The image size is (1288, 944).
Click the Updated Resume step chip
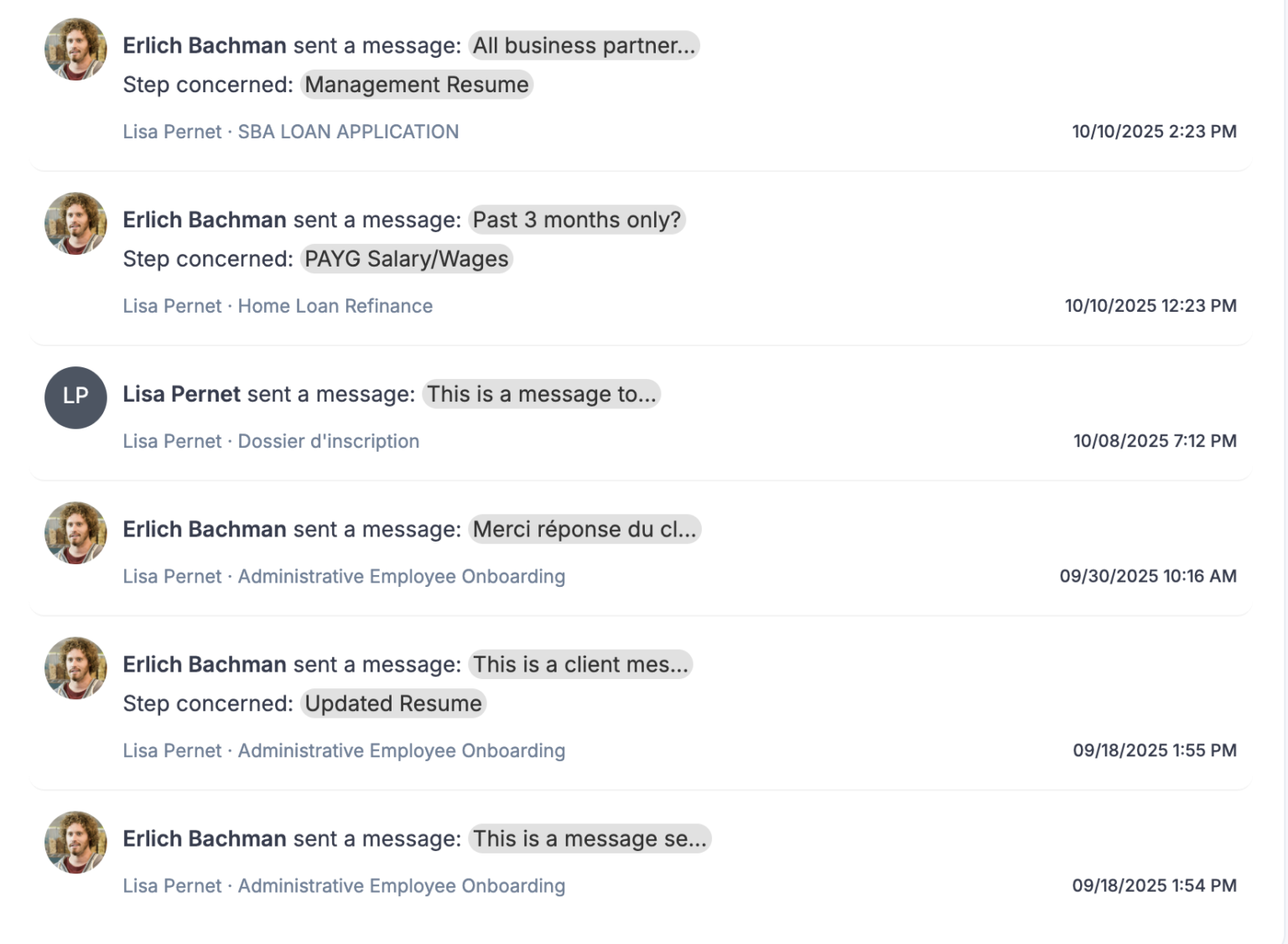click(x=392, y=703)
